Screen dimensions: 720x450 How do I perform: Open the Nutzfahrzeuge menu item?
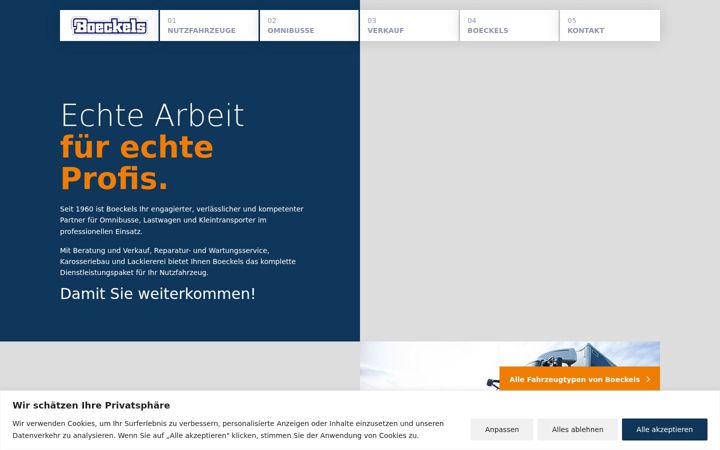(209, 26)
